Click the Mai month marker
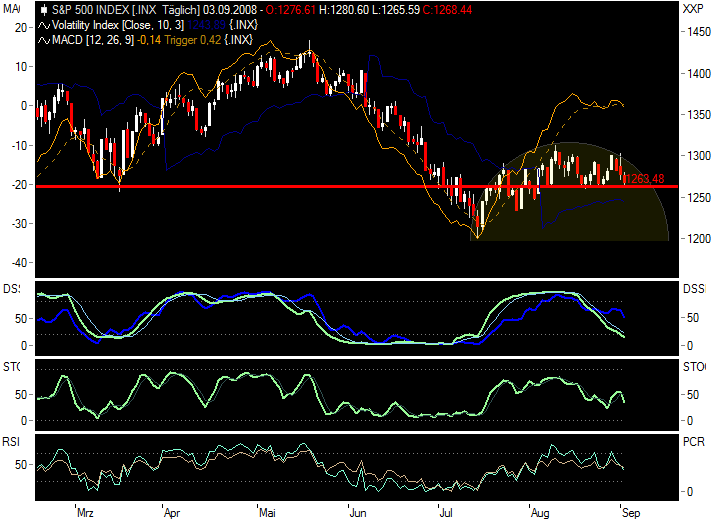Viewport: 720px width, 520px height. point(267,513)
